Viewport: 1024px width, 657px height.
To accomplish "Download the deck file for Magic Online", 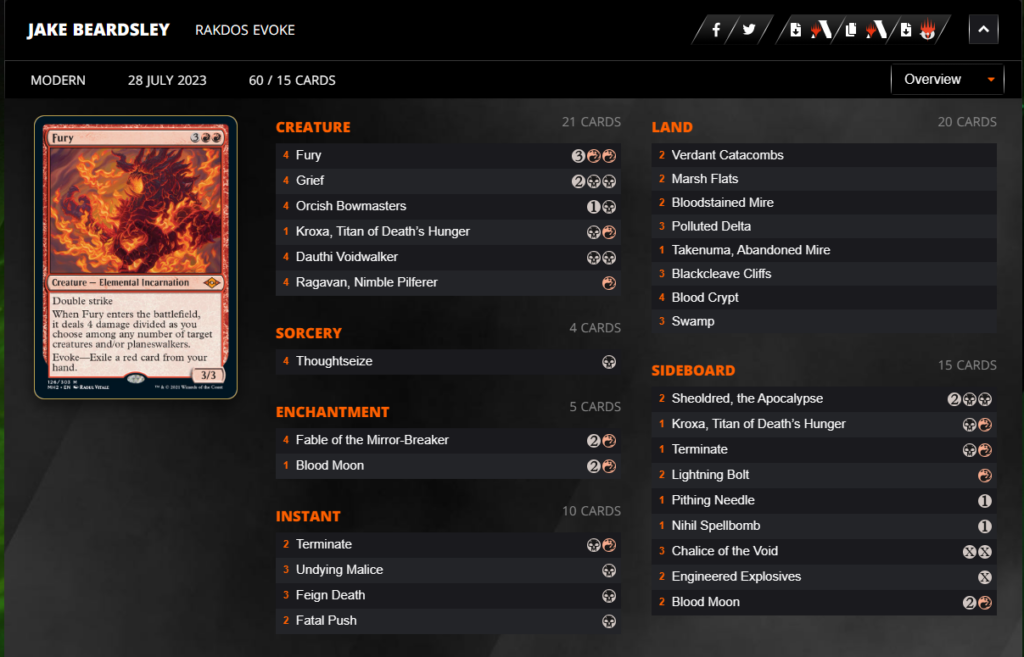I will pyautogui.click(x=918, y=30).
